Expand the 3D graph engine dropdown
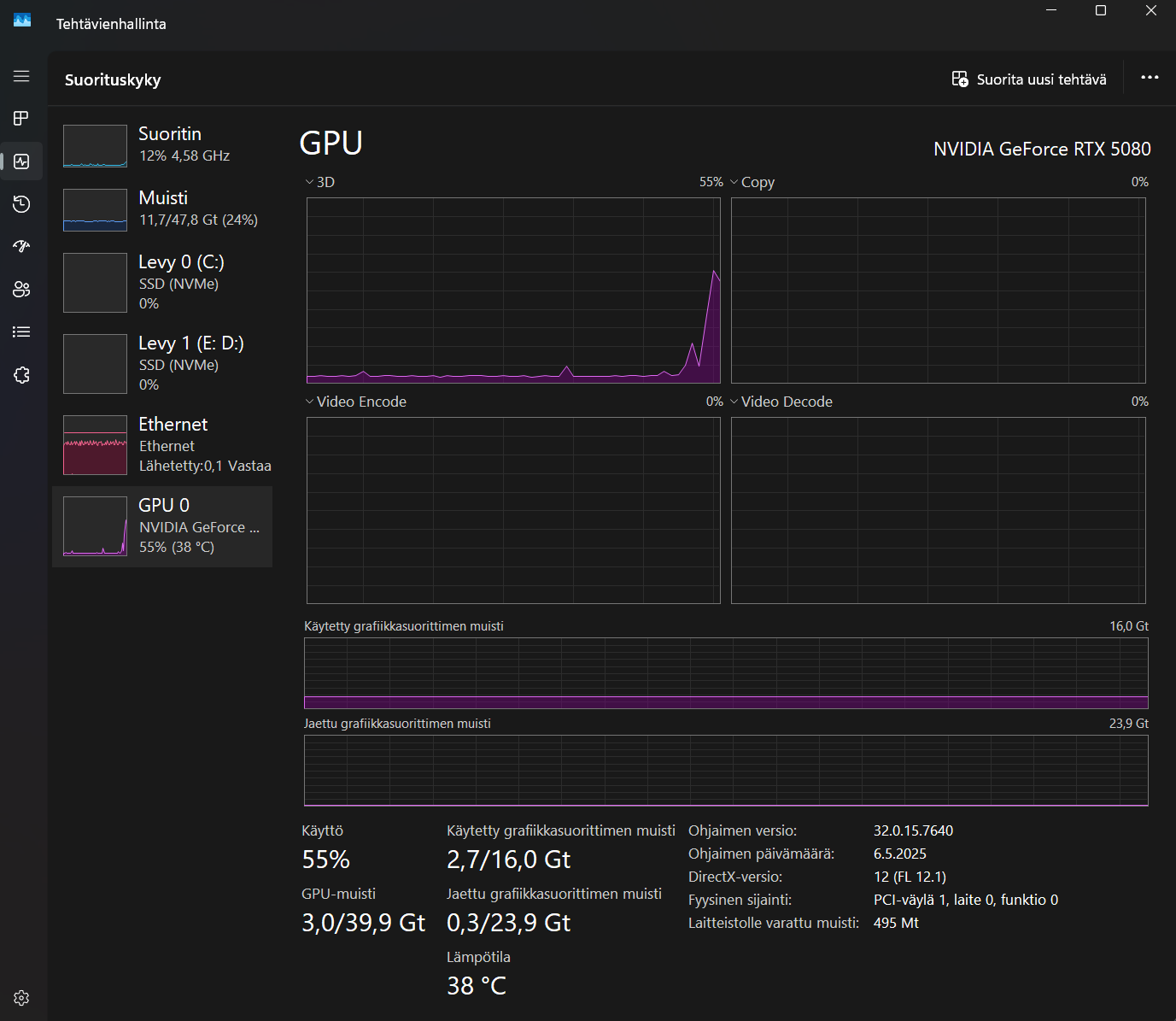1176x1021 pixels. pos(319,182)
